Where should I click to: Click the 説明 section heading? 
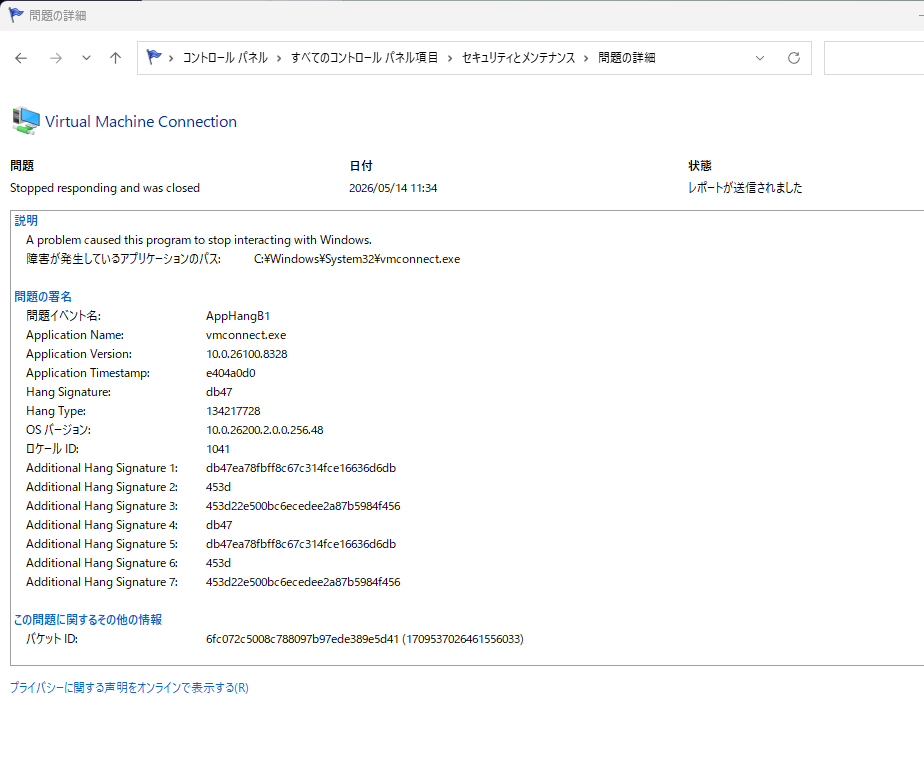[26, 220]
